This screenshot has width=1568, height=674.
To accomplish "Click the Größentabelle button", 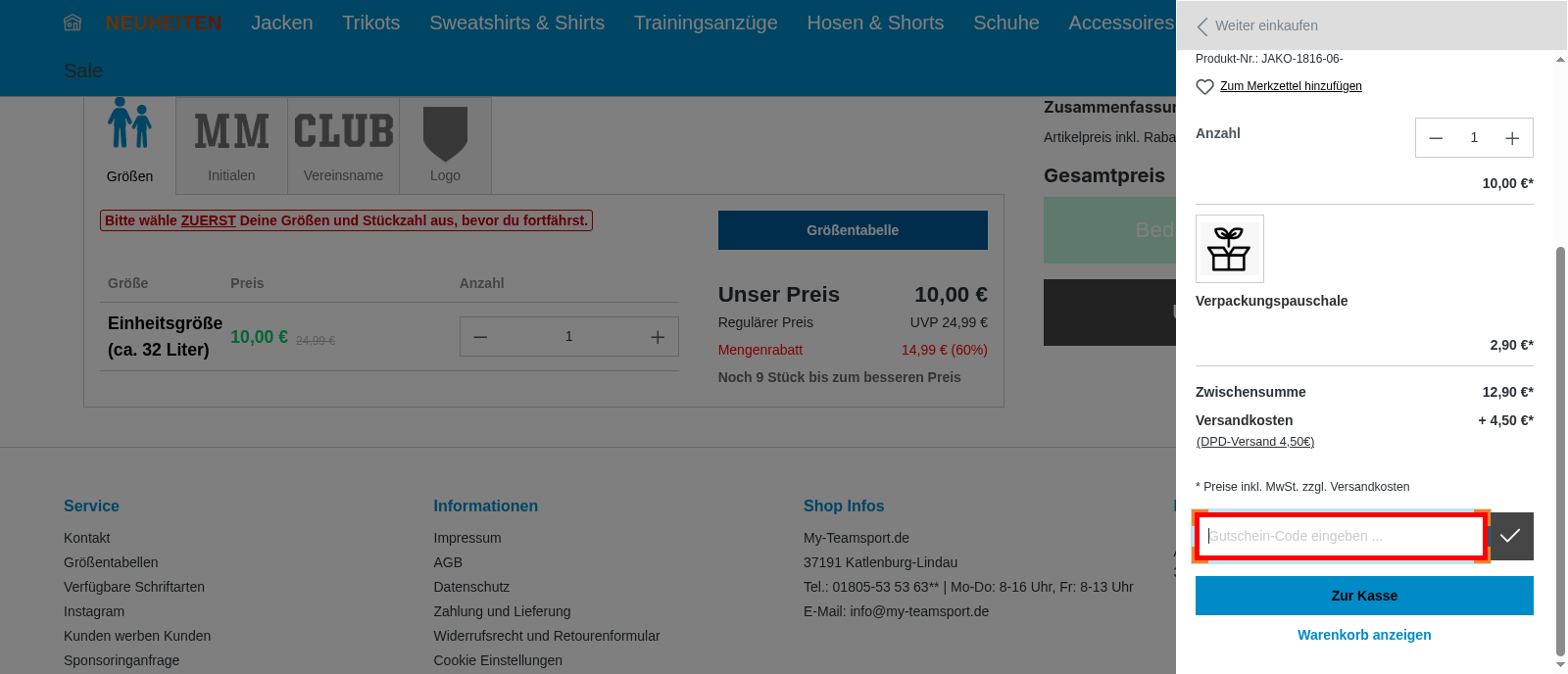I will point(852,230).
